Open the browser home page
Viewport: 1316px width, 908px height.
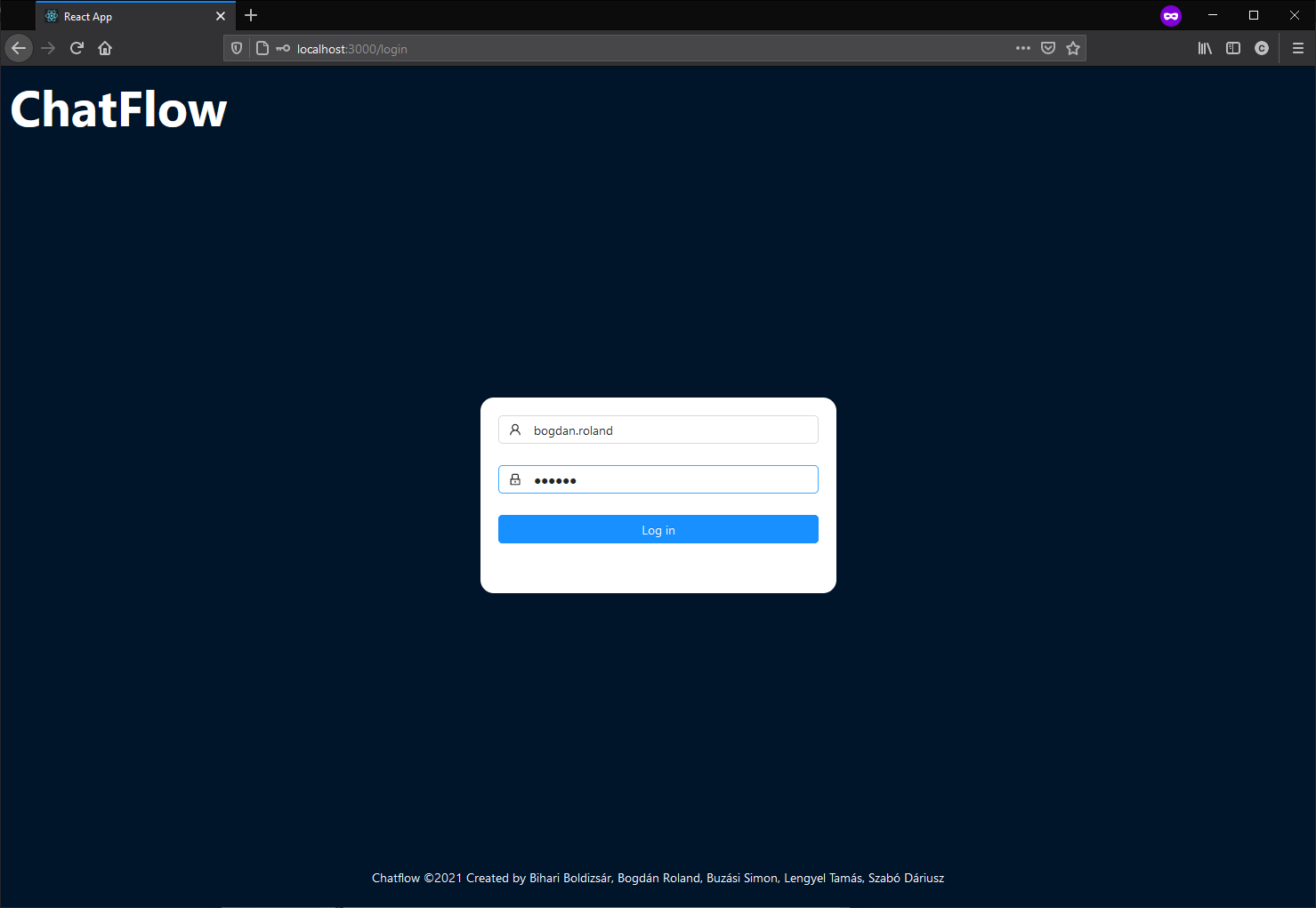pyautogui.click(x=105, y=48)
